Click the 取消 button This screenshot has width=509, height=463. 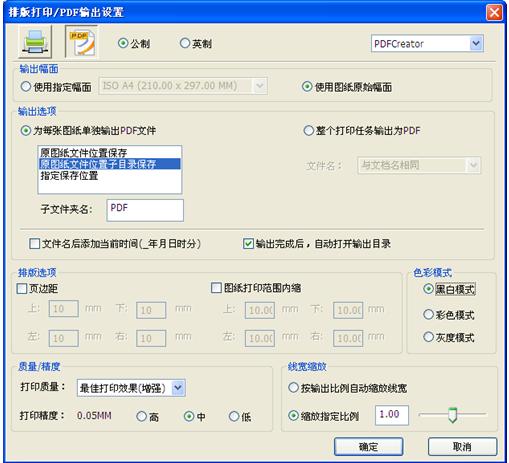462,447
